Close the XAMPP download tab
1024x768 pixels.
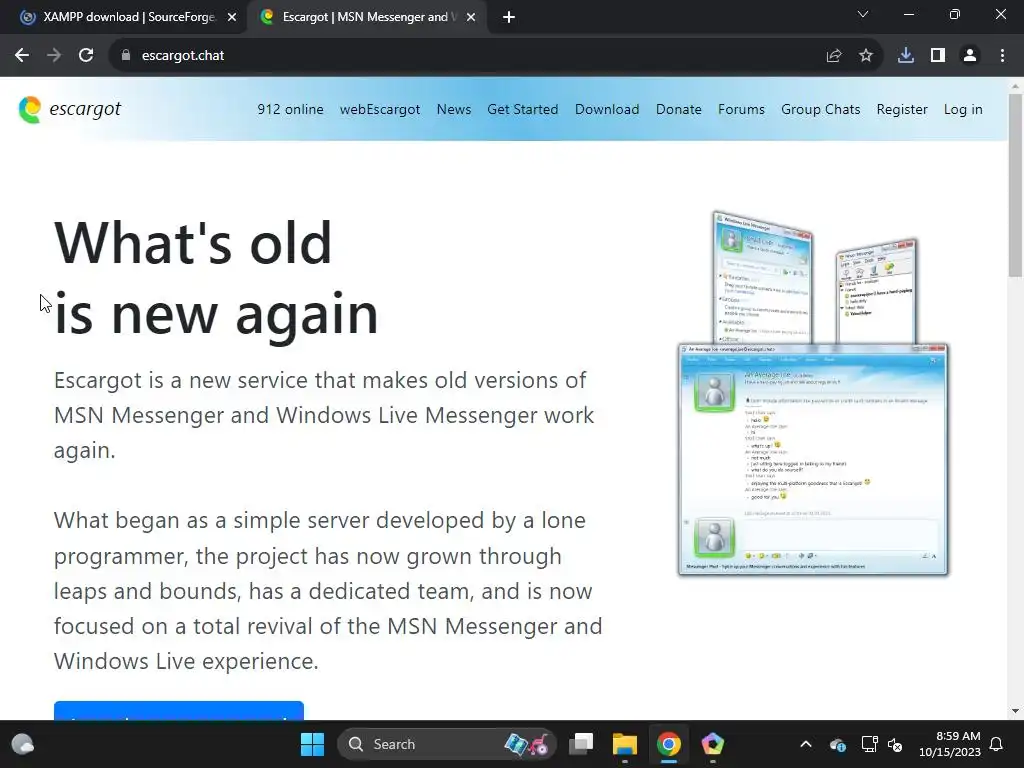tap(232, 18)
